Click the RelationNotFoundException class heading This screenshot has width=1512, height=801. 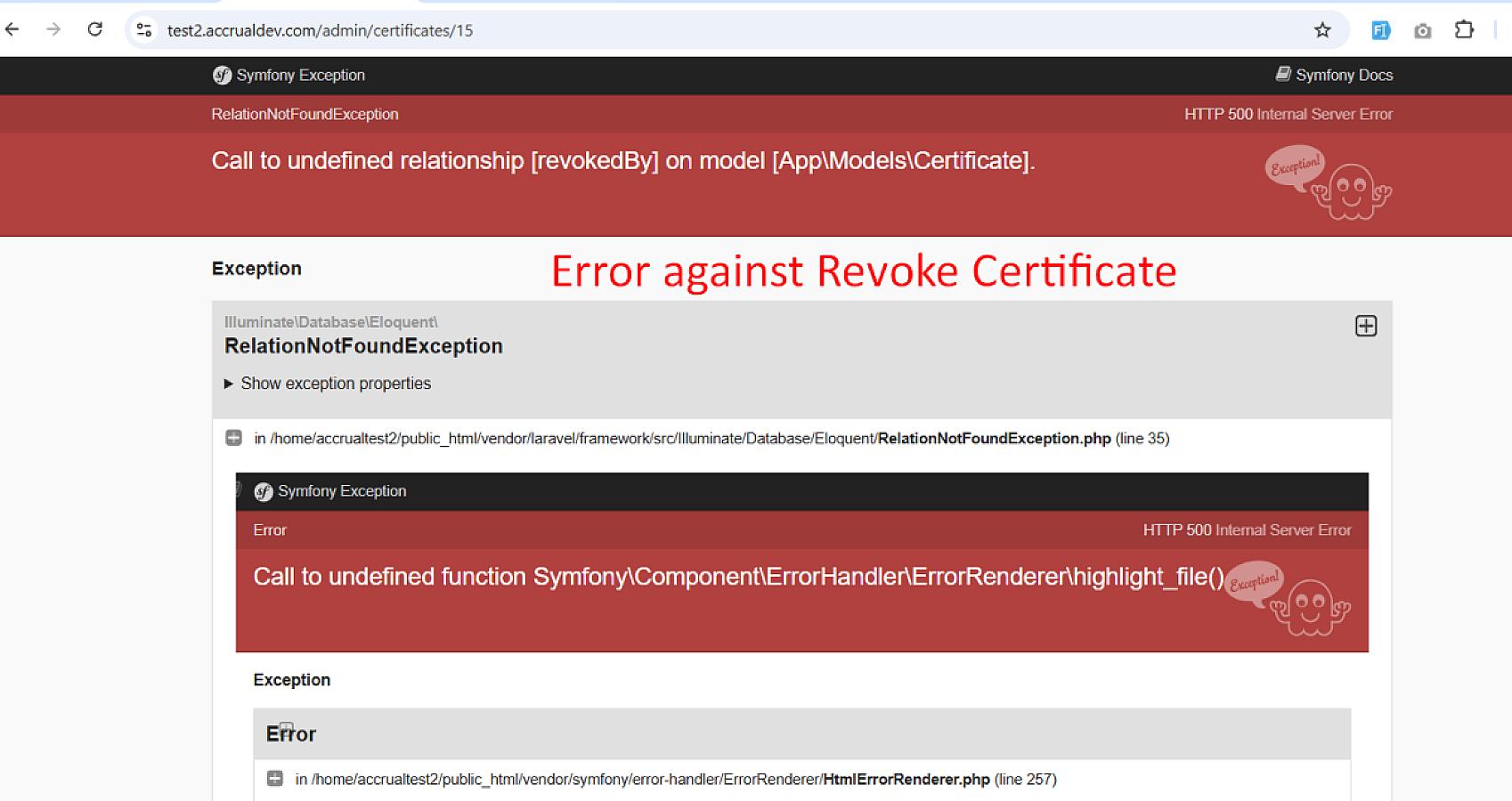point(363,346)
